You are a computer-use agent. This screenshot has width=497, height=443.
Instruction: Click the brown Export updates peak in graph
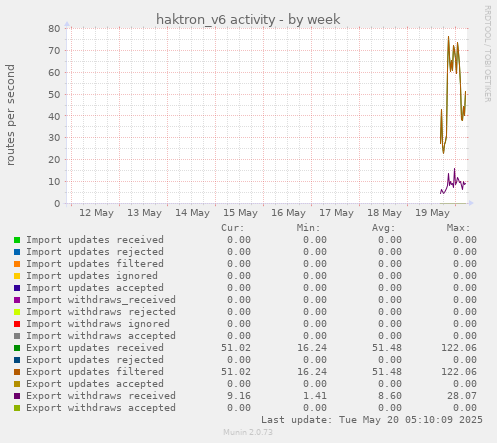tap(449, 37)
